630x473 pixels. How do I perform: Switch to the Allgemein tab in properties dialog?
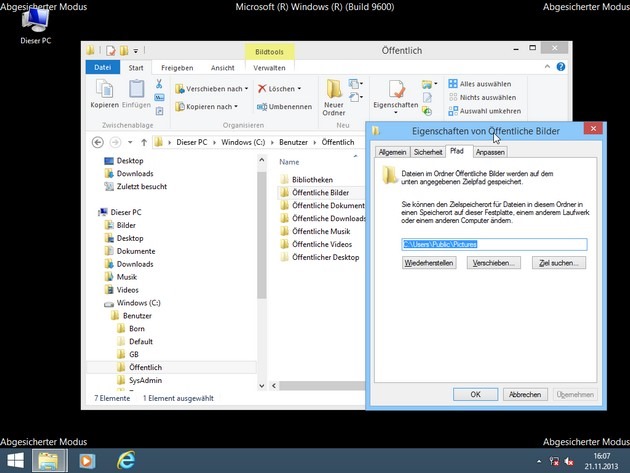pos(392,152)
